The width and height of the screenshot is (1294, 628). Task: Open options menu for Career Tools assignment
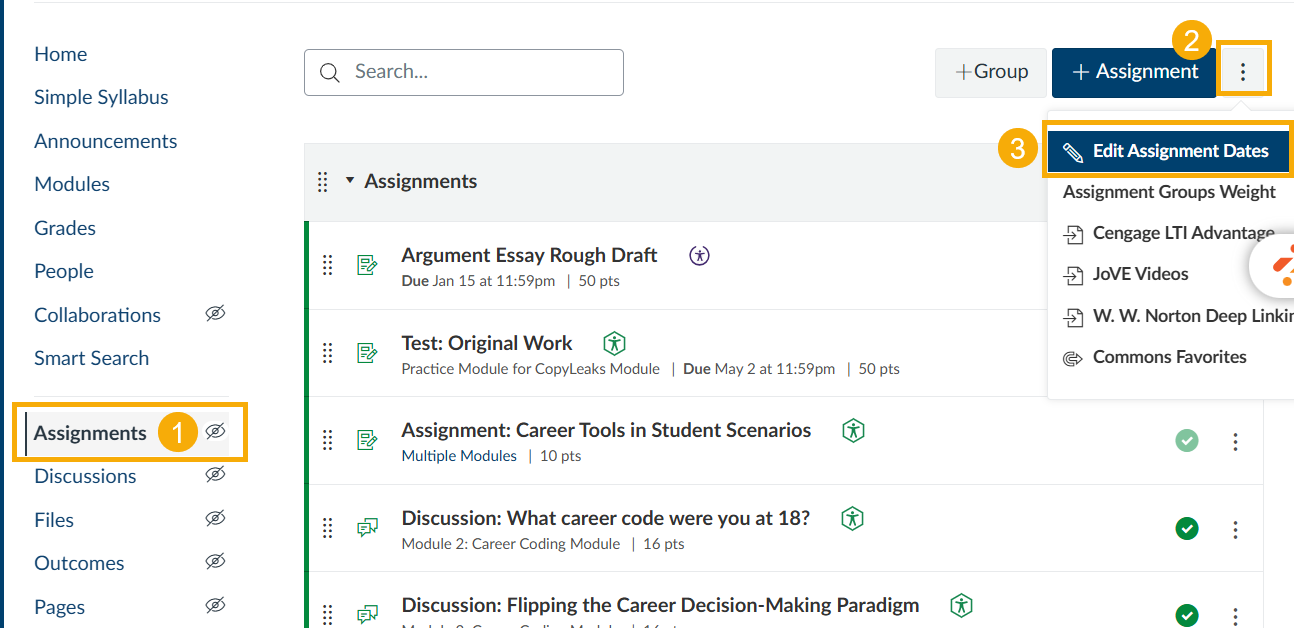pos(1235,441)
